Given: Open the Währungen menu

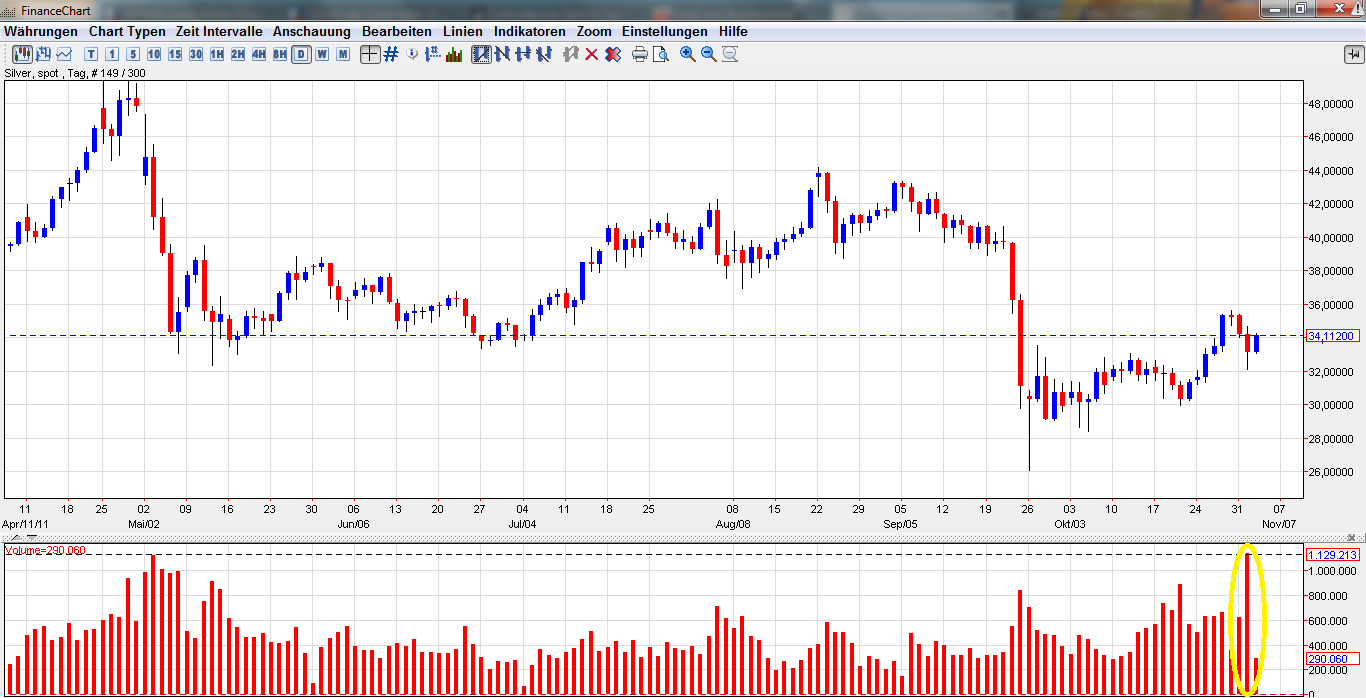Looking at the screenshot, I should [41, 32].
